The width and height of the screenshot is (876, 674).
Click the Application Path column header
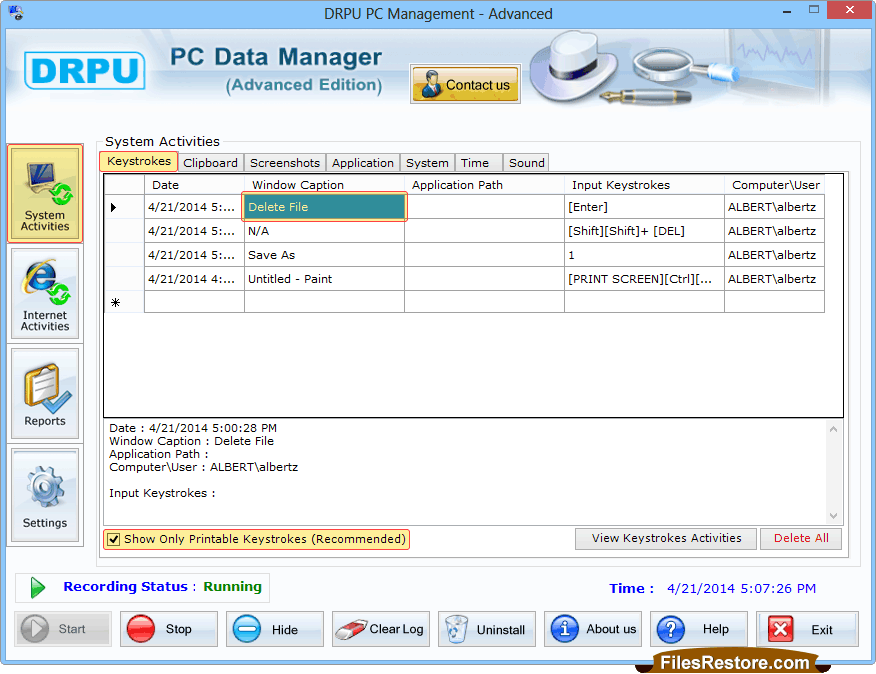click(x=484, y=185)
